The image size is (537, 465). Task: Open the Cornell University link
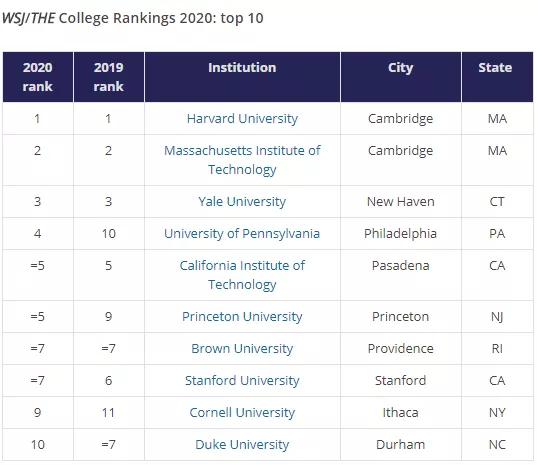tap(242, 413)
